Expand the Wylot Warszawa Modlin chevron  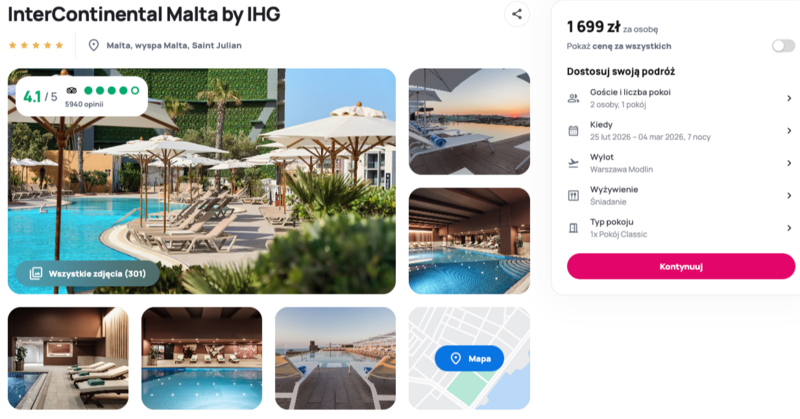[789, 163]
